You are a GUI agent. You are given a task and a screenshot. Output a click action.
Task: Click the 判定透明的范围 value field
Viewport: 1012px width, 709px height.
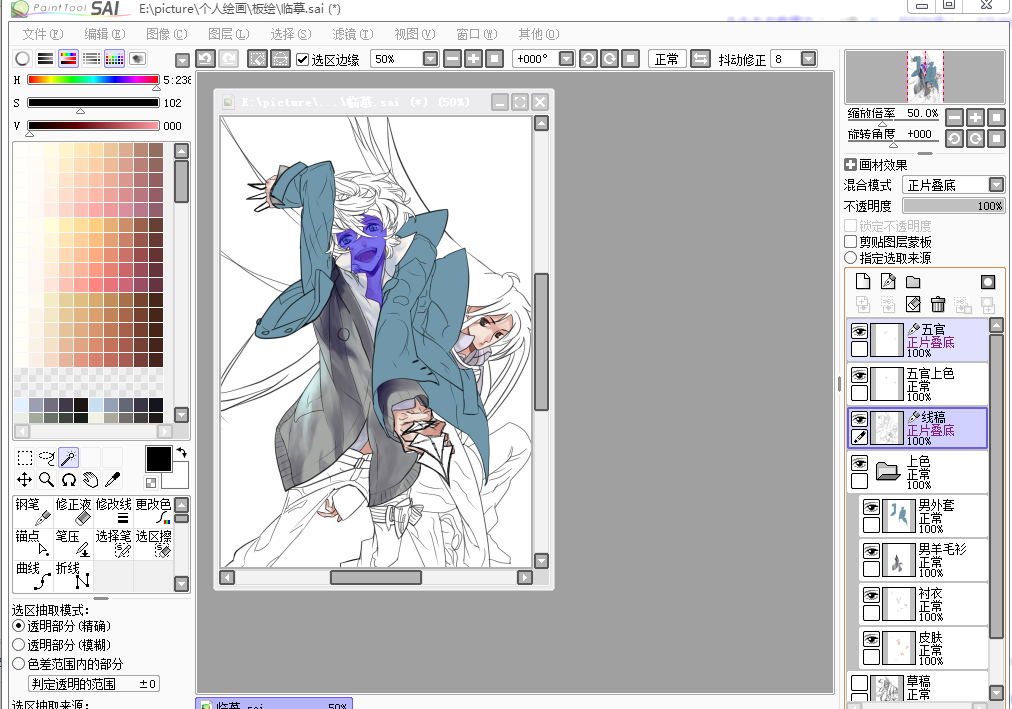(94, 684)
